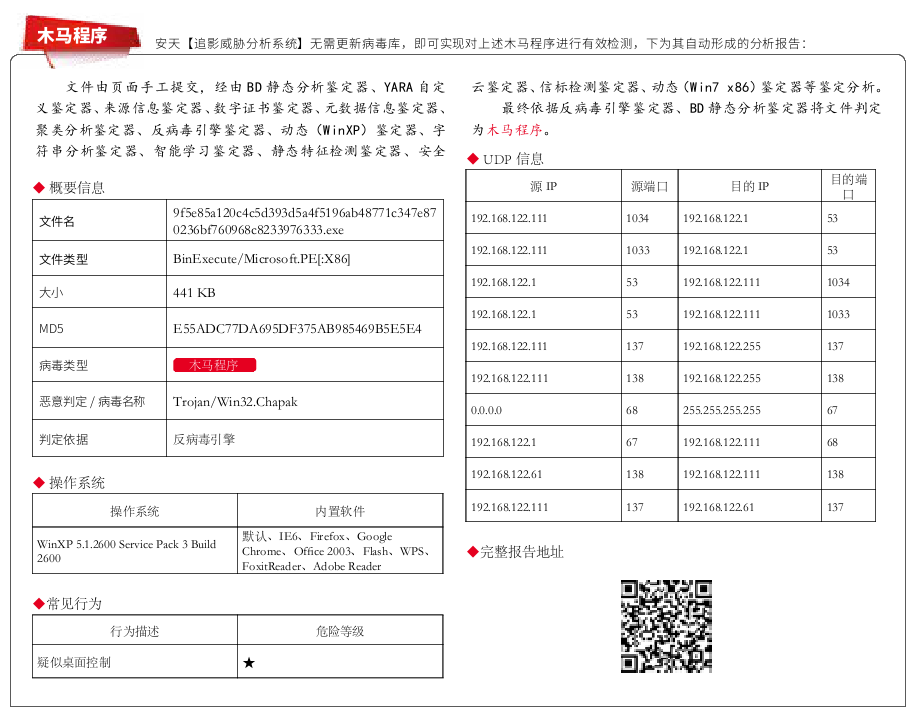This screenshot has width=916, height=719.
Task: Click the red diamond beside 操作系统
Action: [x=39, y=483]
